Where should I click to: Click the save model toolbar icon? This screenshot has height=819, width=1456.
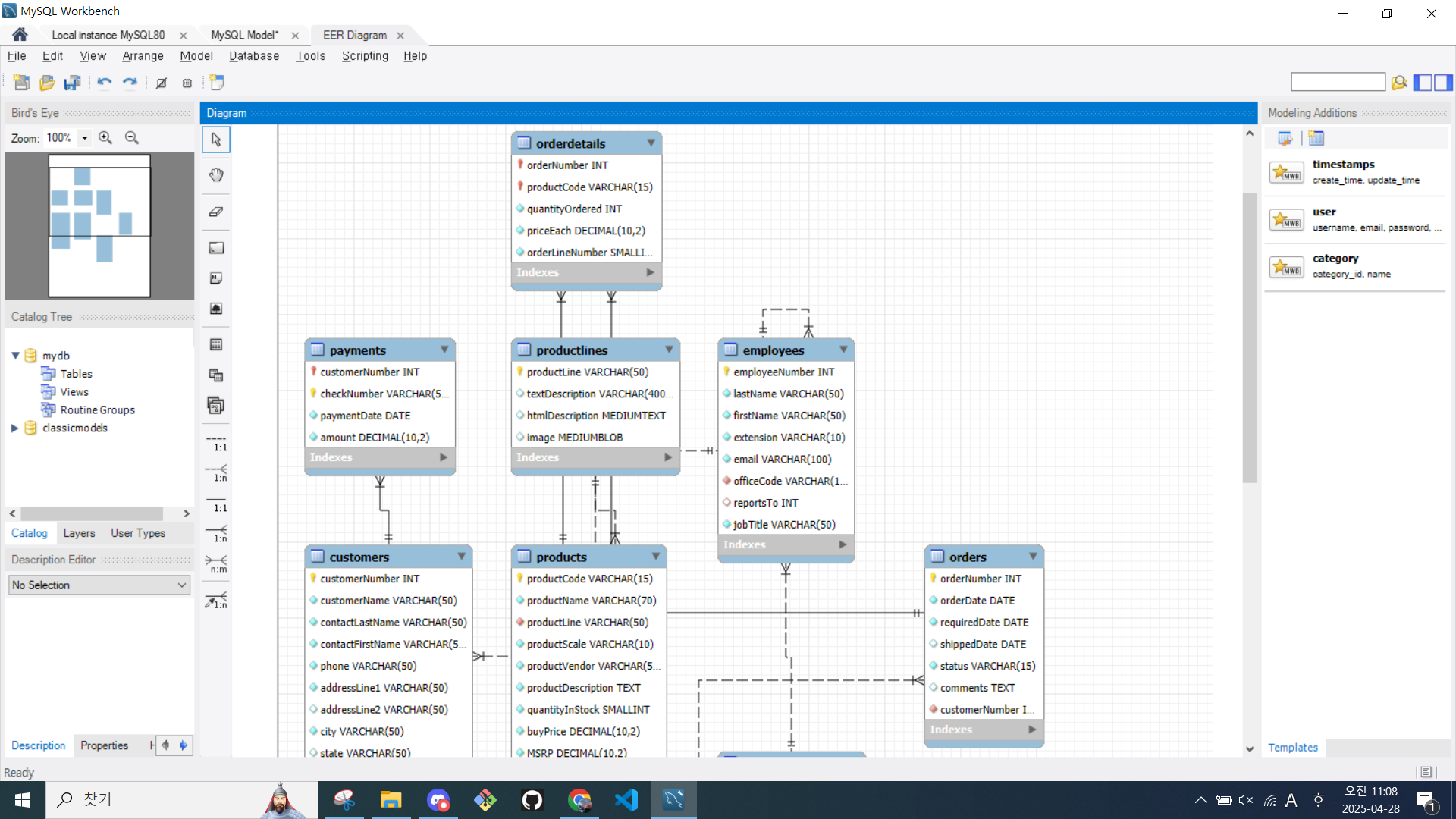click(72, 83)
